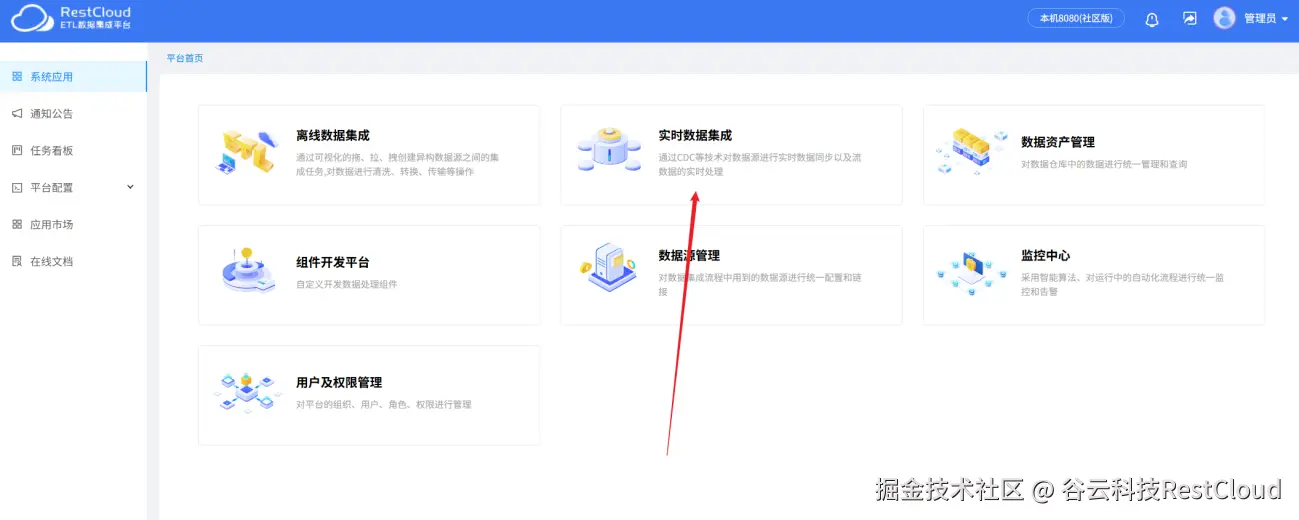This screenshot has width=1299, height=520.
Task: Click the 组件开发平台 illustration icon
Action: click(x=246, y=271)
